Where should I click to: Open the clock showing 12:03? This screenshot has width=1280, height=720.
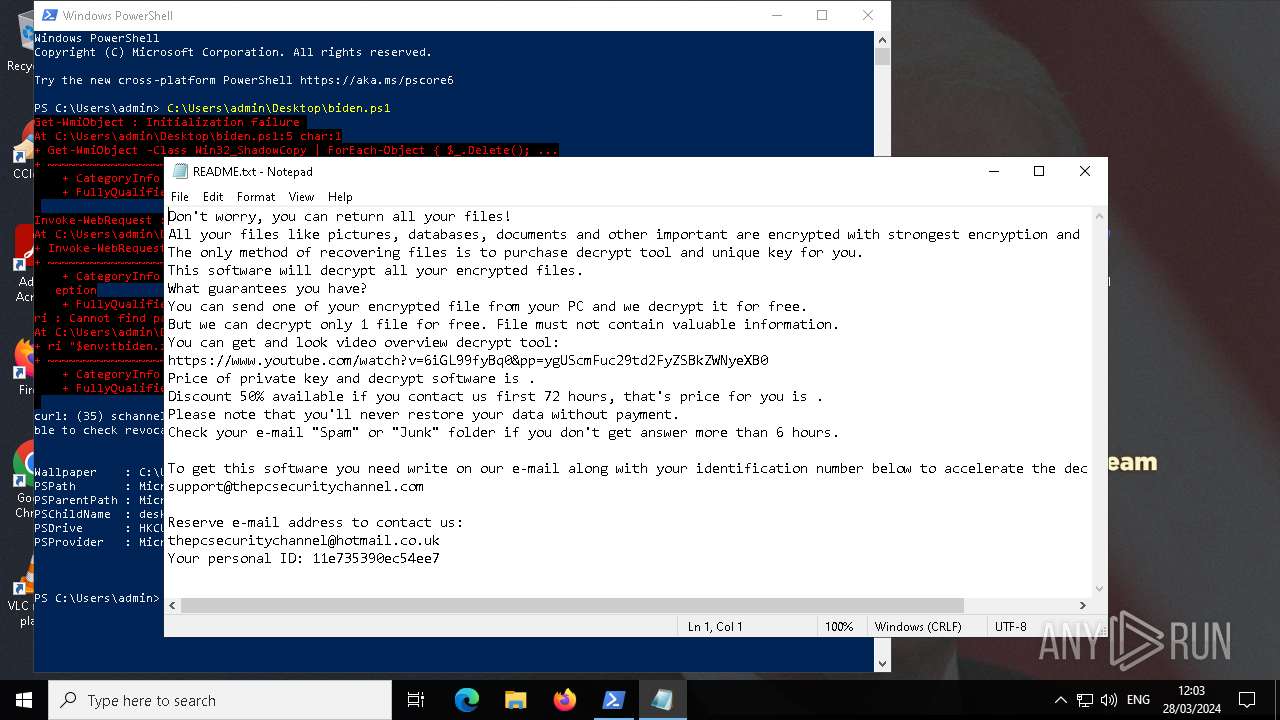pyautogui.click(x=1192, y=700)
